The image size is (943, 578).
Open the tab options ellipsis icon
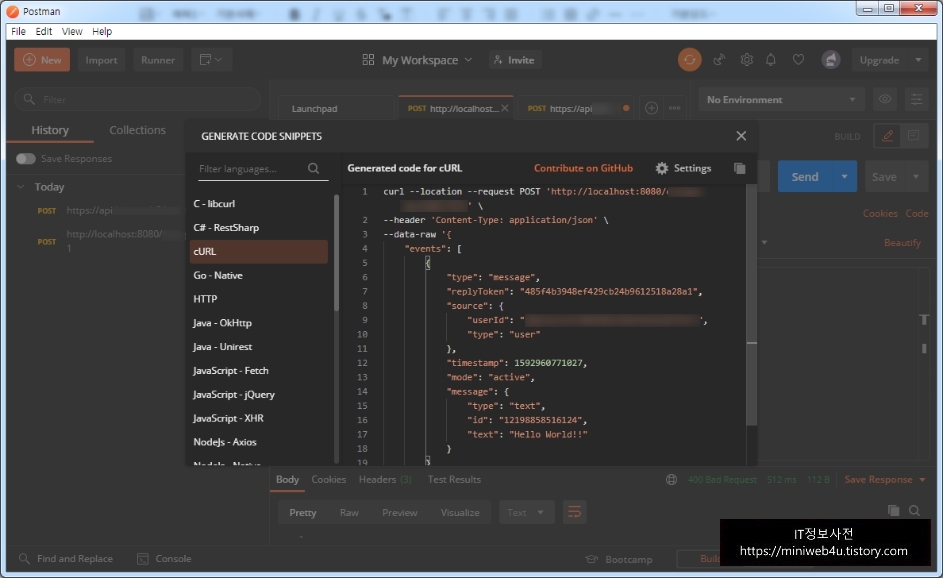click(674, 108)
